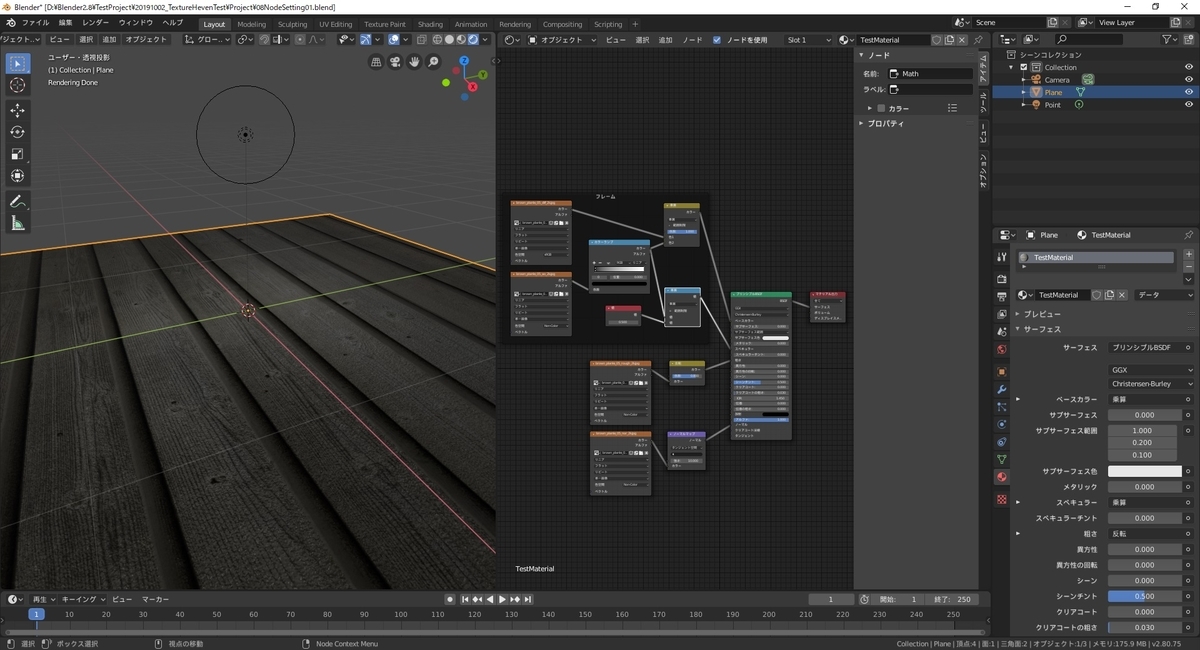The image size is (1200, 650).
Task: Toggle camera view in viewport navigation
Action: tap(395, 62)
